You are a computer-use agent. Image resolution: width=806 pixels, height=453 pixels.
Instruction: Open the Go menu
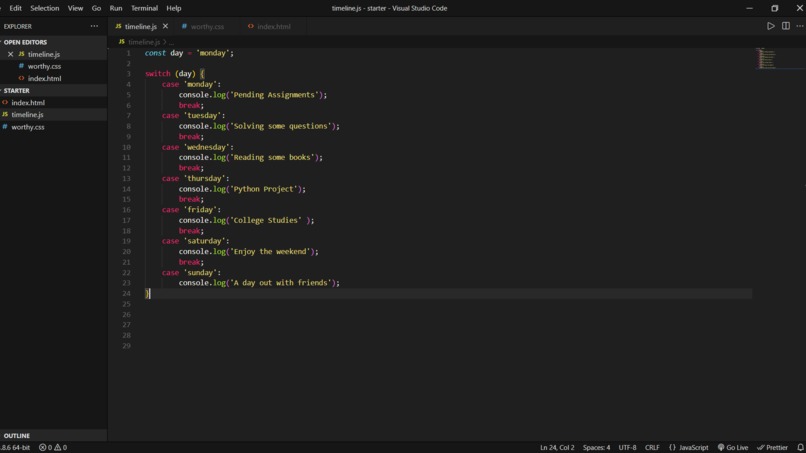[x=96, y=8]
